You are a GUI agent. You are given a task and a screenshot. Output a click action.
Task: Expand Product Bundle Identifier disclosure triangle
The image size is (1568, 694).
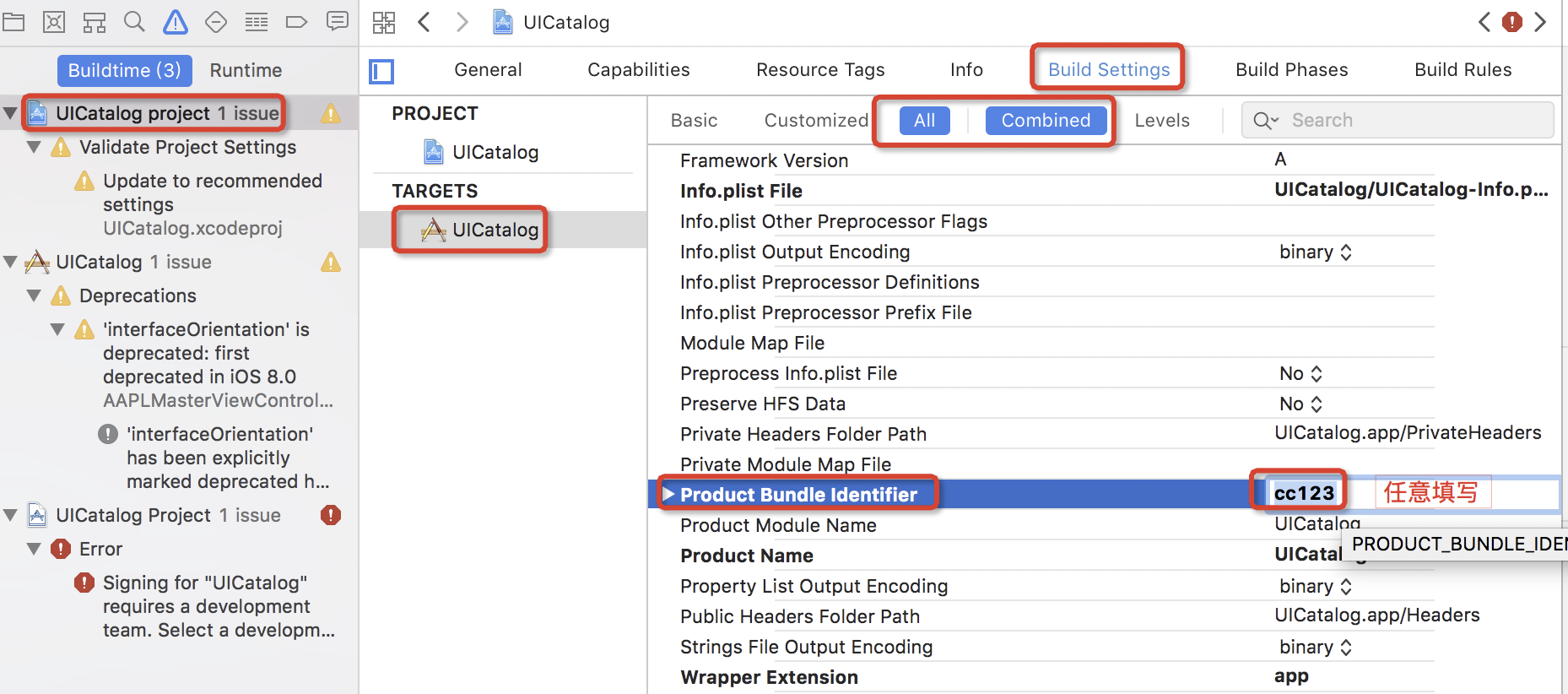[668, 494]
